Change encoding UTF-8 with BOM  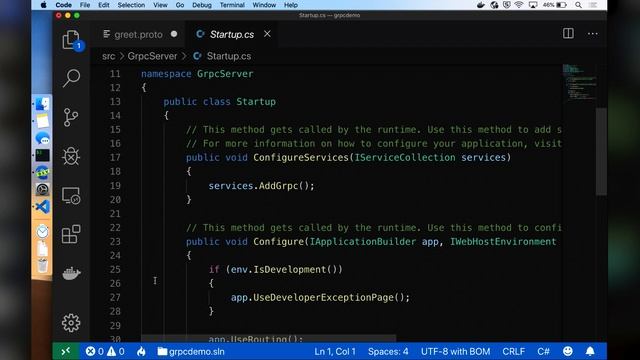[456, 351]
